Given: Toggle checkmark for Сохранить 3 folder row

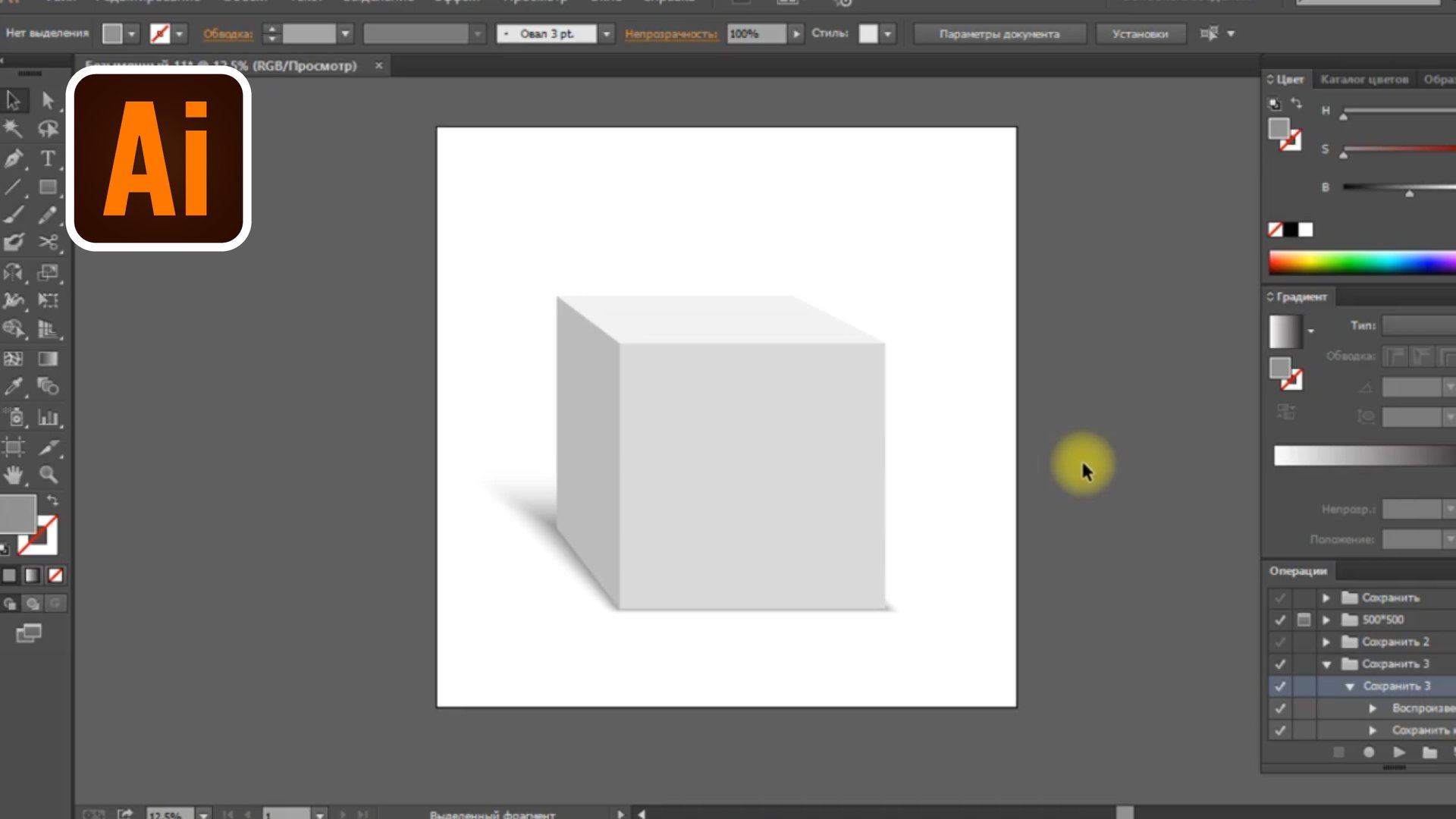Looking at the screenshot, I should 1280,664.
